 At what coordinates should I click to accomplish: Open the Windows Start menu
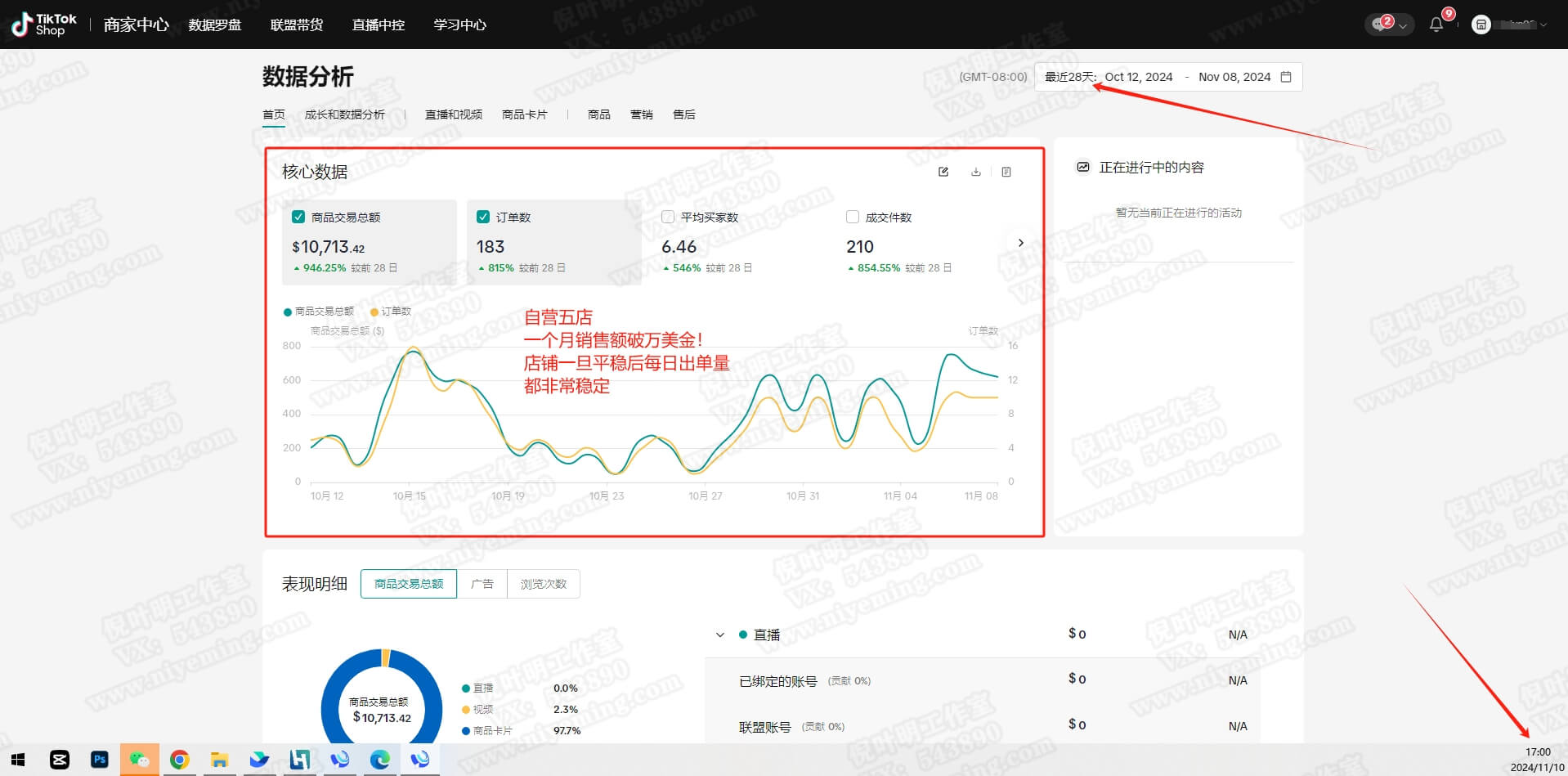[x=18, y=760]
